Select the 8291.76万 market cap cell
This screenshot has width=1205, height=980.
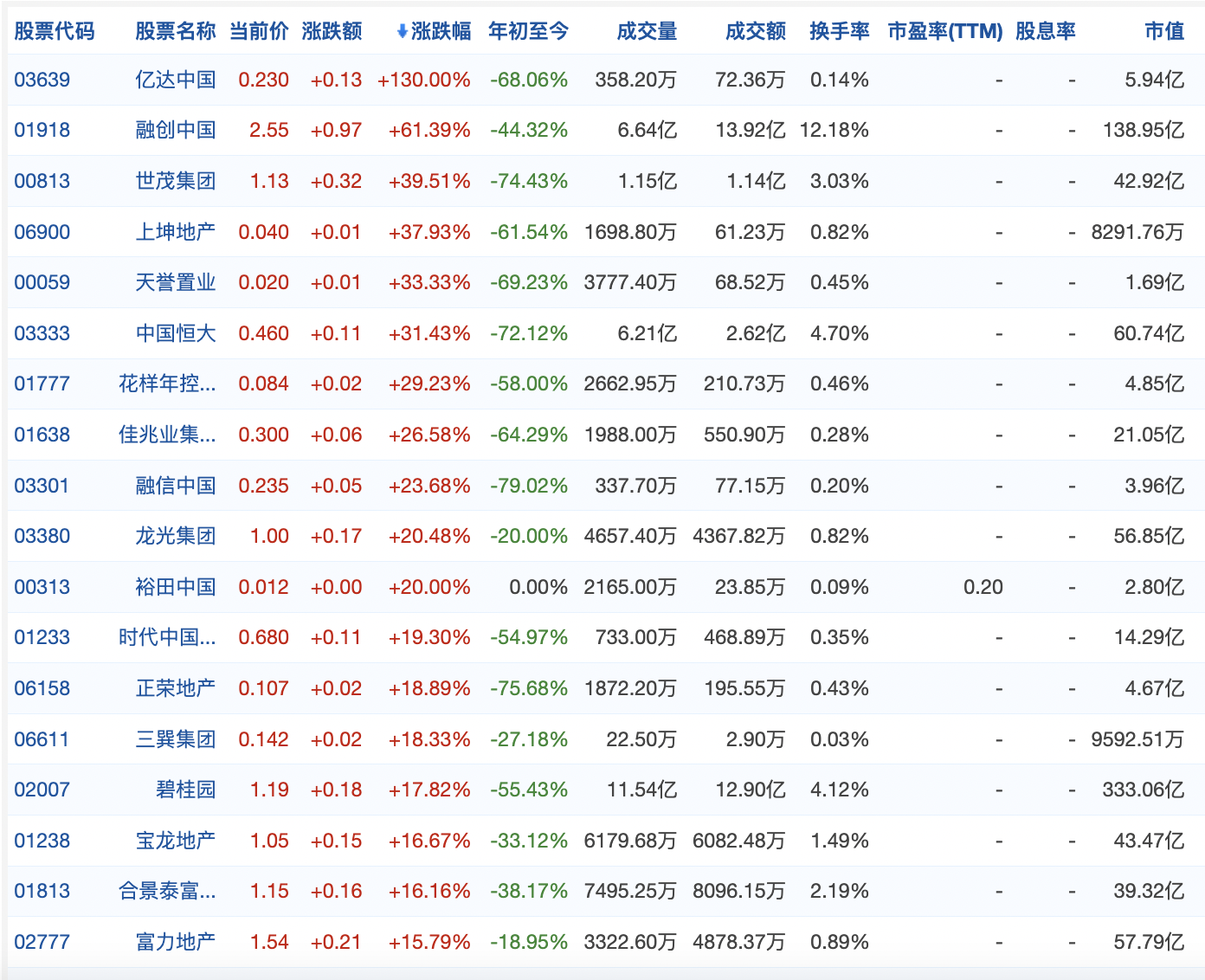tap(1137, 232)
